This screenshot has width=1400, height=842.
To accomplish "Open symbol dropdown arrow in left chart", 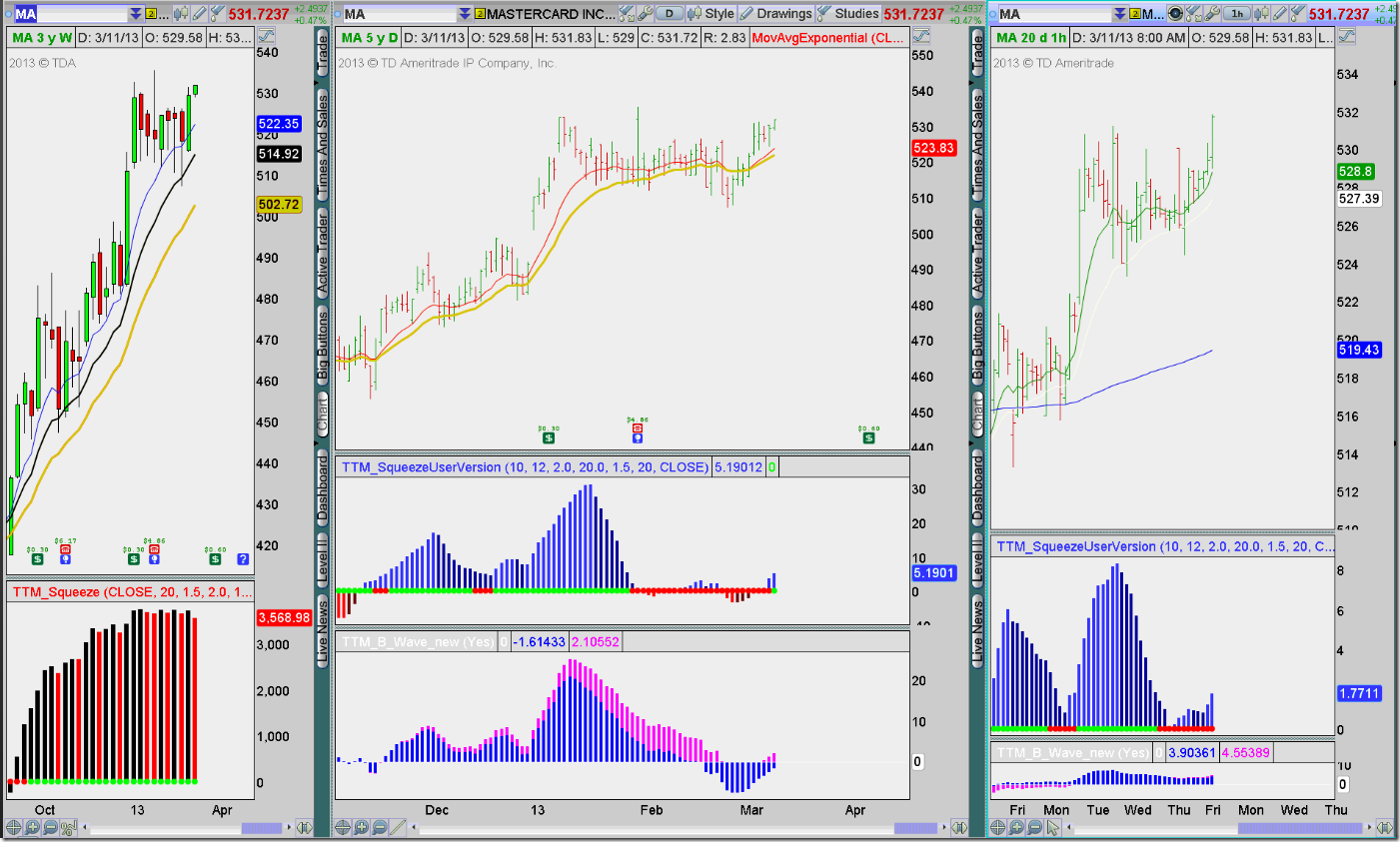I will 136,14.
